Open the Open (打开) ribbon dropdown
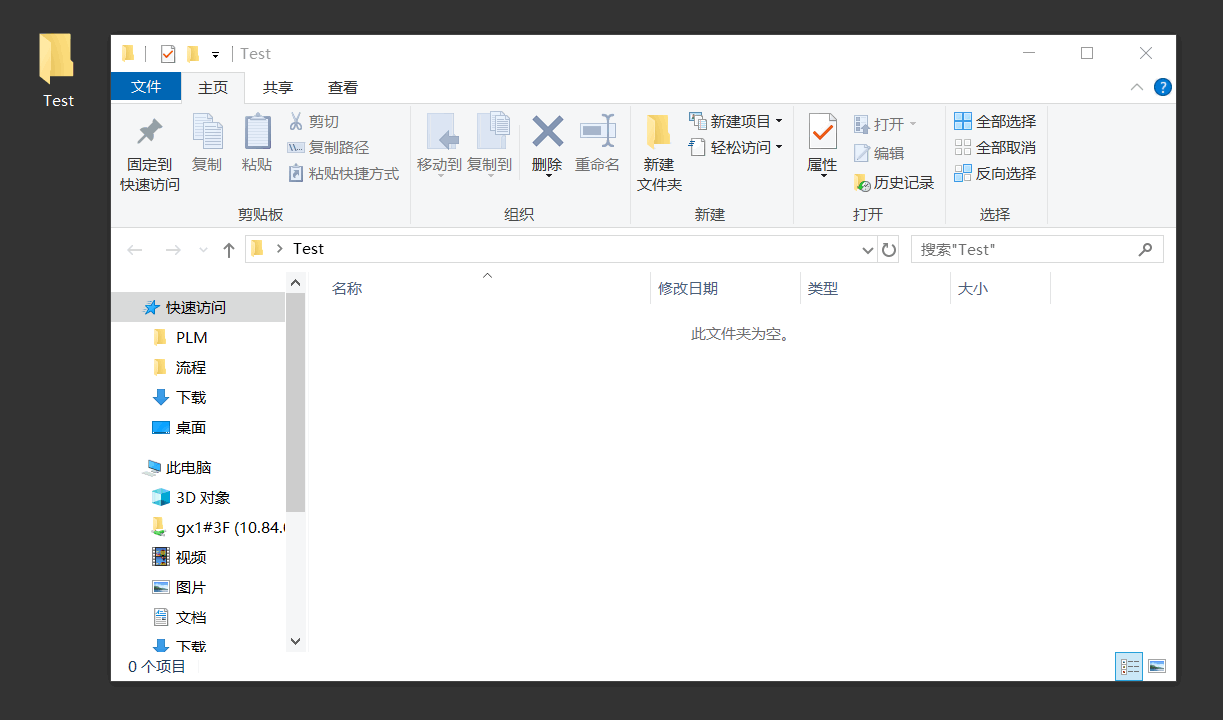1223x720 pixels. (x=885, y=124)
